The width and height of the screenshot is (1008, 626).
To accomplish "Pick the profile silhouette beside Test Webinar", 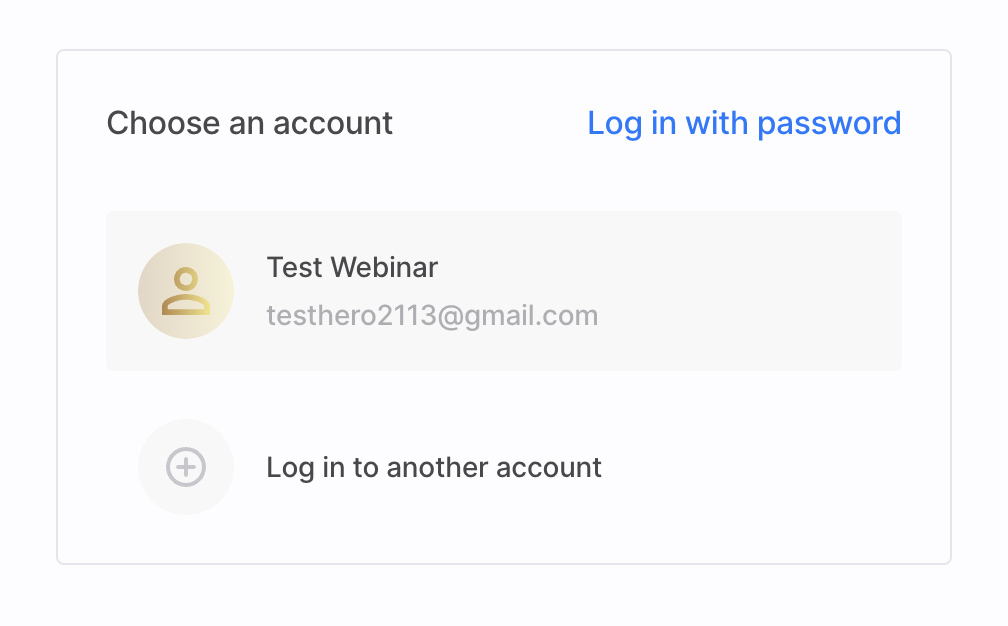I will pyautogui.click(x=186, y=291).
